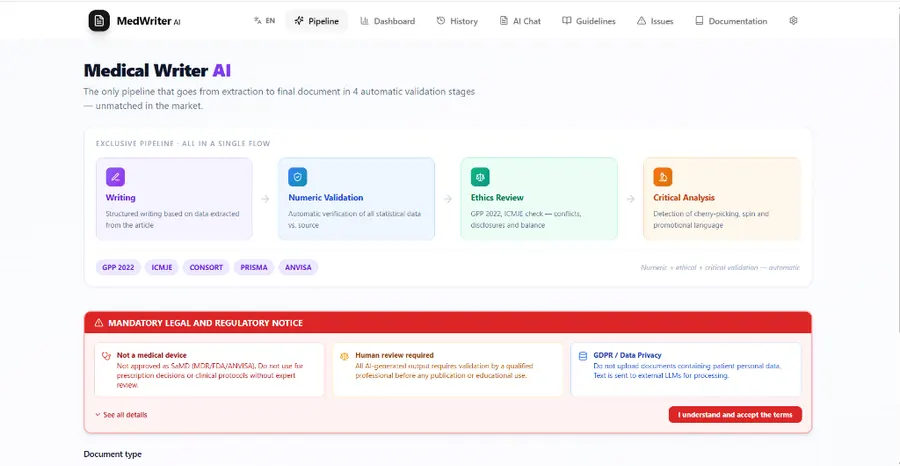Click the book icon in Documentation tab
This screenshot has height=466, width=900.
coord(699,21)
